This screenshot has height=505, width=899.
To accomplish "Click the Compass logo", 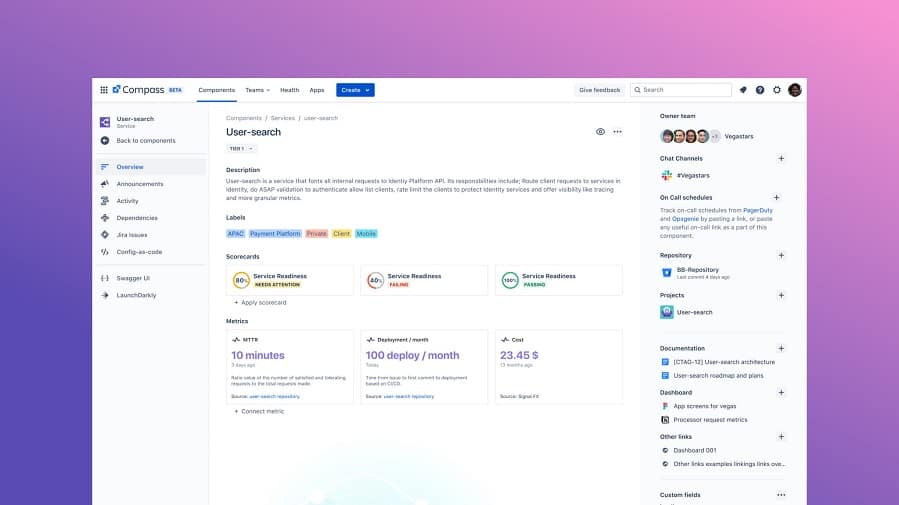I will tap(139, 90).
